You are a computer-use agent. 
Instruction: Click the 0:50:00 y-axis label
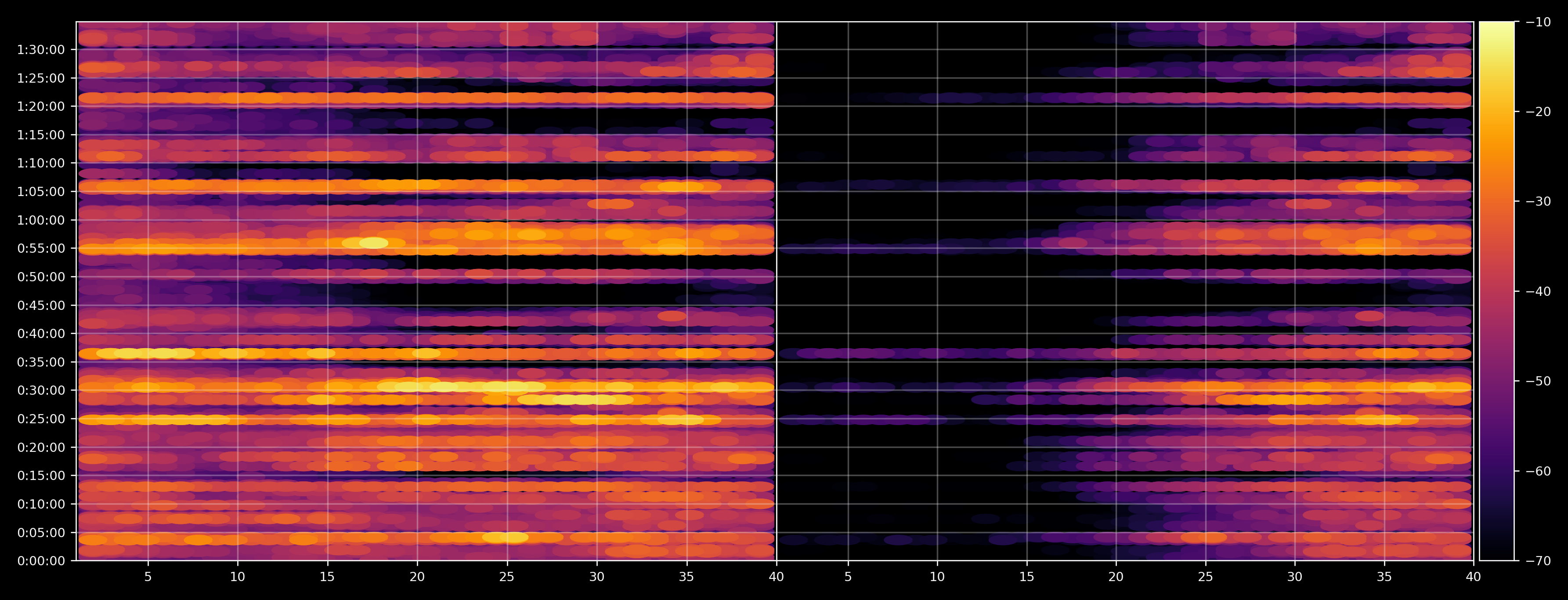pyautogui.click(x=41, y=276)
